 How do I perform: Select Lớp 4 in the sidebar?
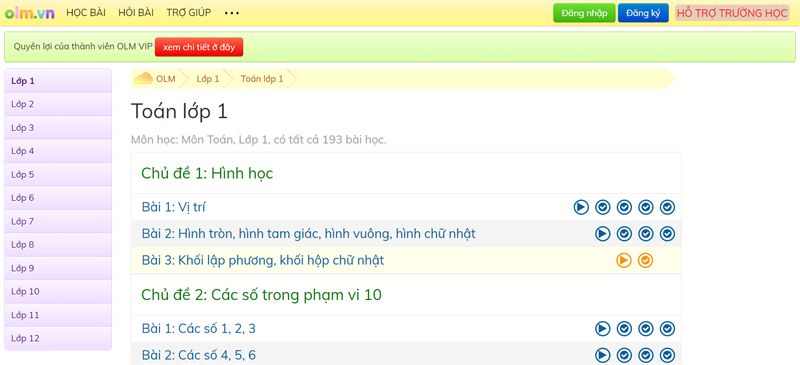58,151
